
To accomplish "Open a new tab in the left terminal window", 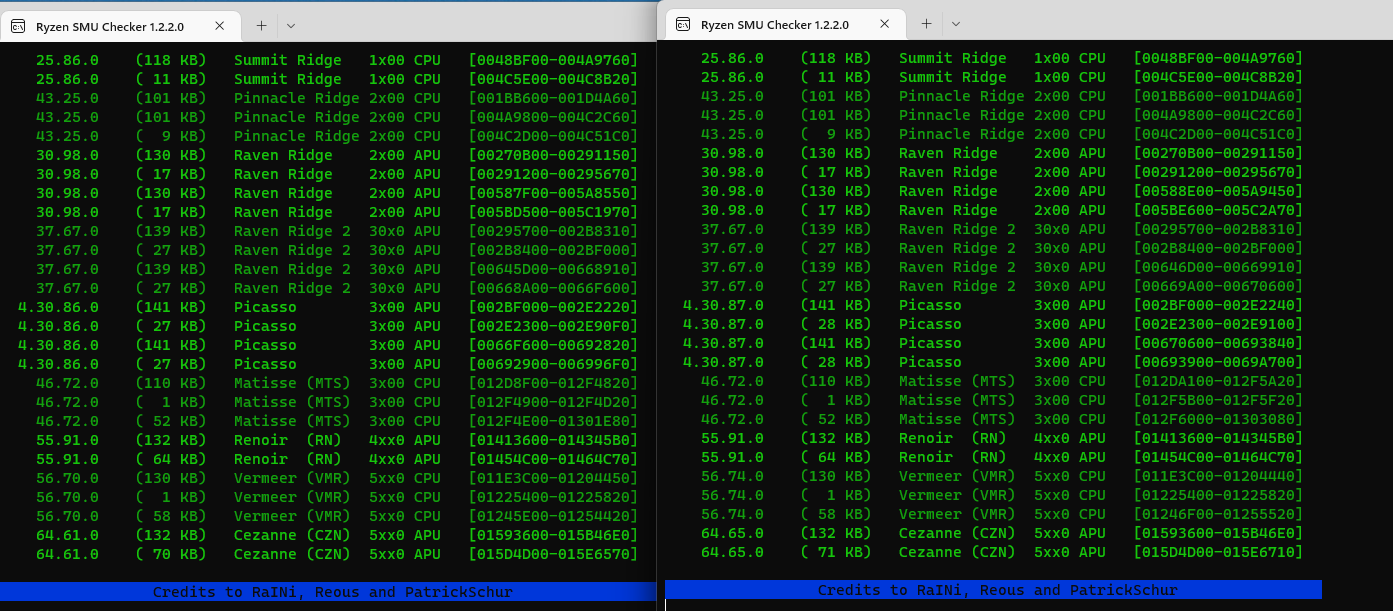I will [261, 26].
